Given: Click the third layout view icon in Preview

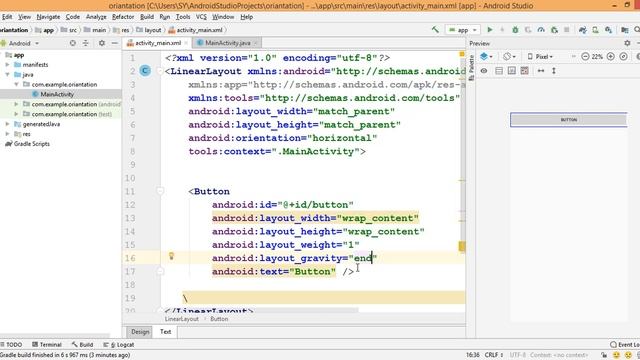Looking at the screenshot, I should (524, 71).
